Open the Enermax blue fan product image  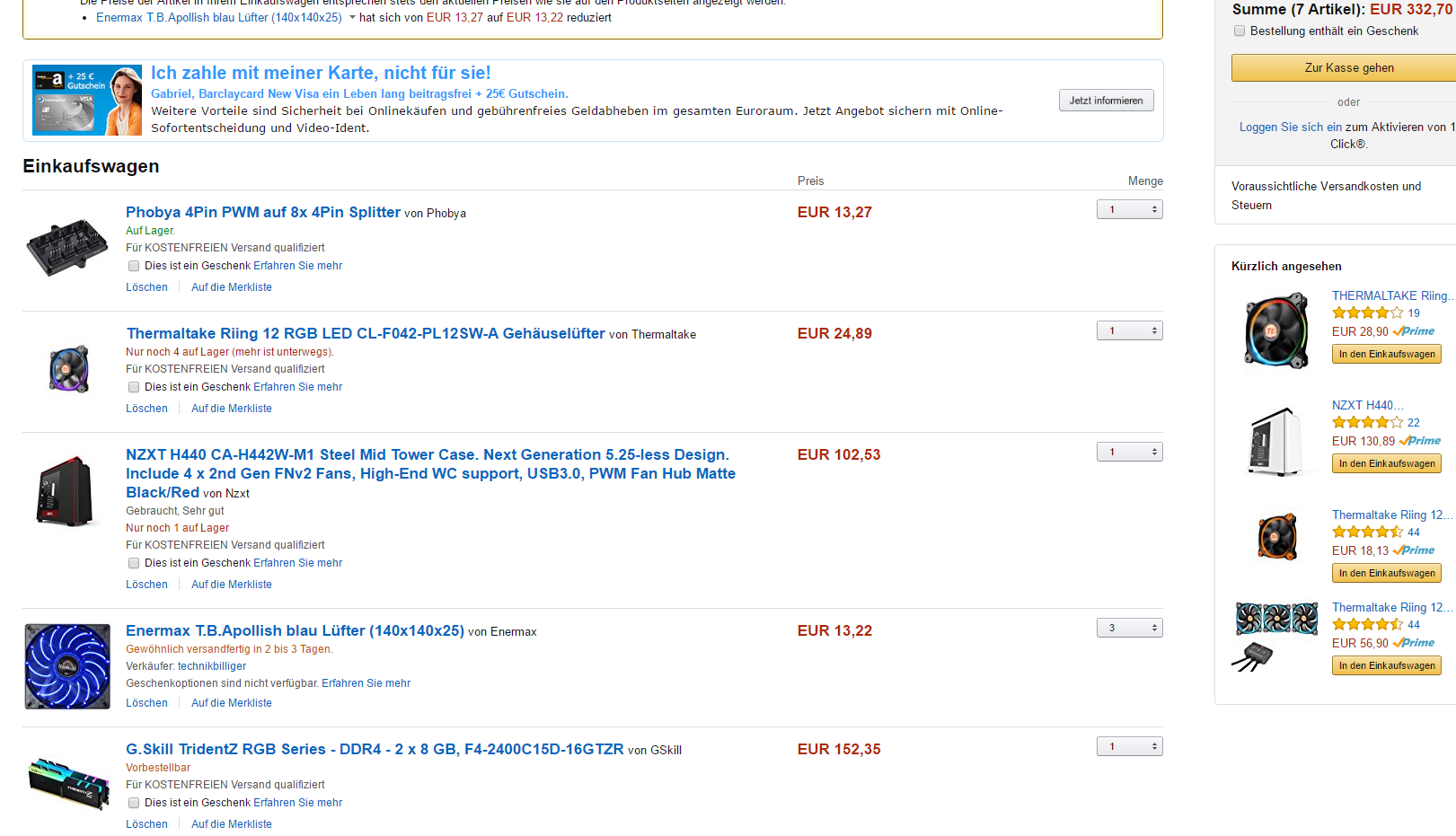click(x=67, y=666)
